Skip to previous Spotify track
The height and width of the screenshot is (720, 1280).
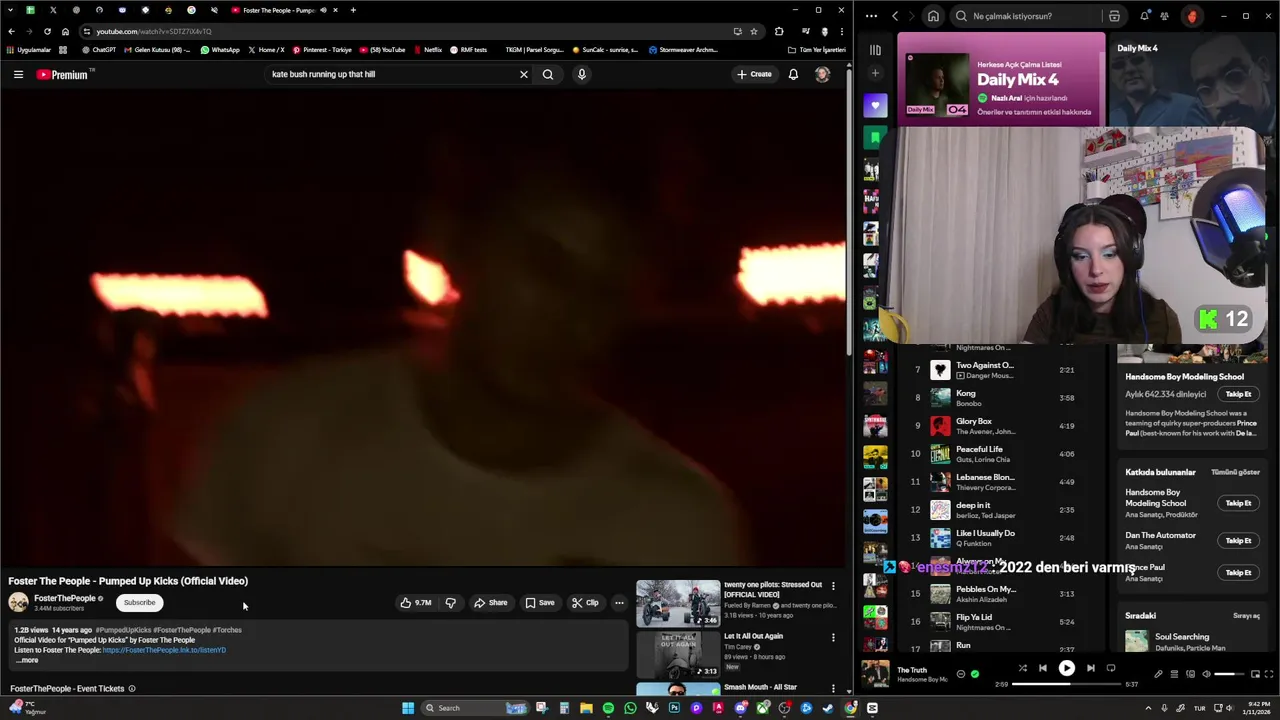1042,668
